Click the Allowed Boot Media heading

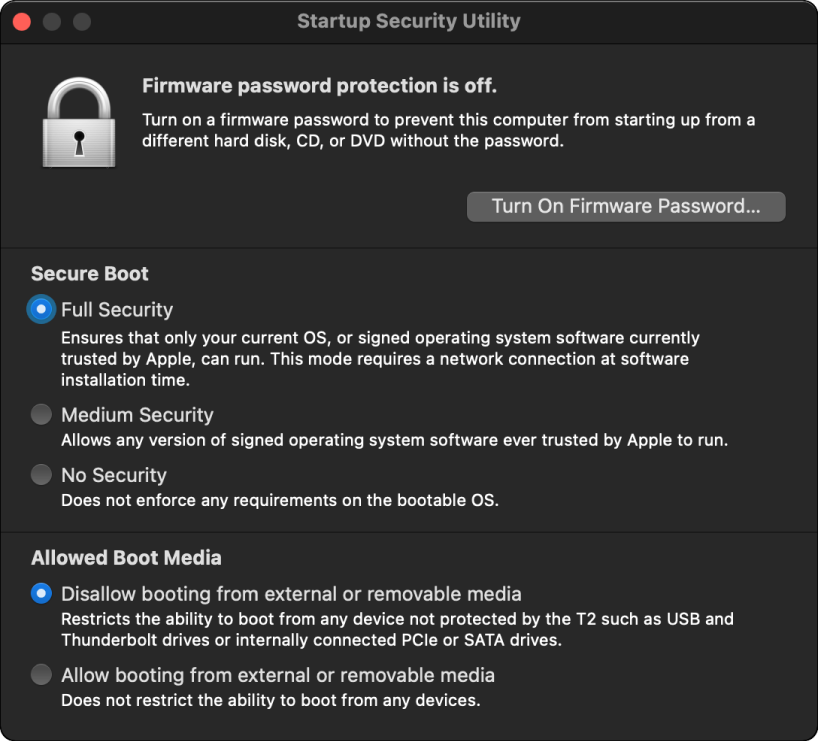click(x=125, y=558)
